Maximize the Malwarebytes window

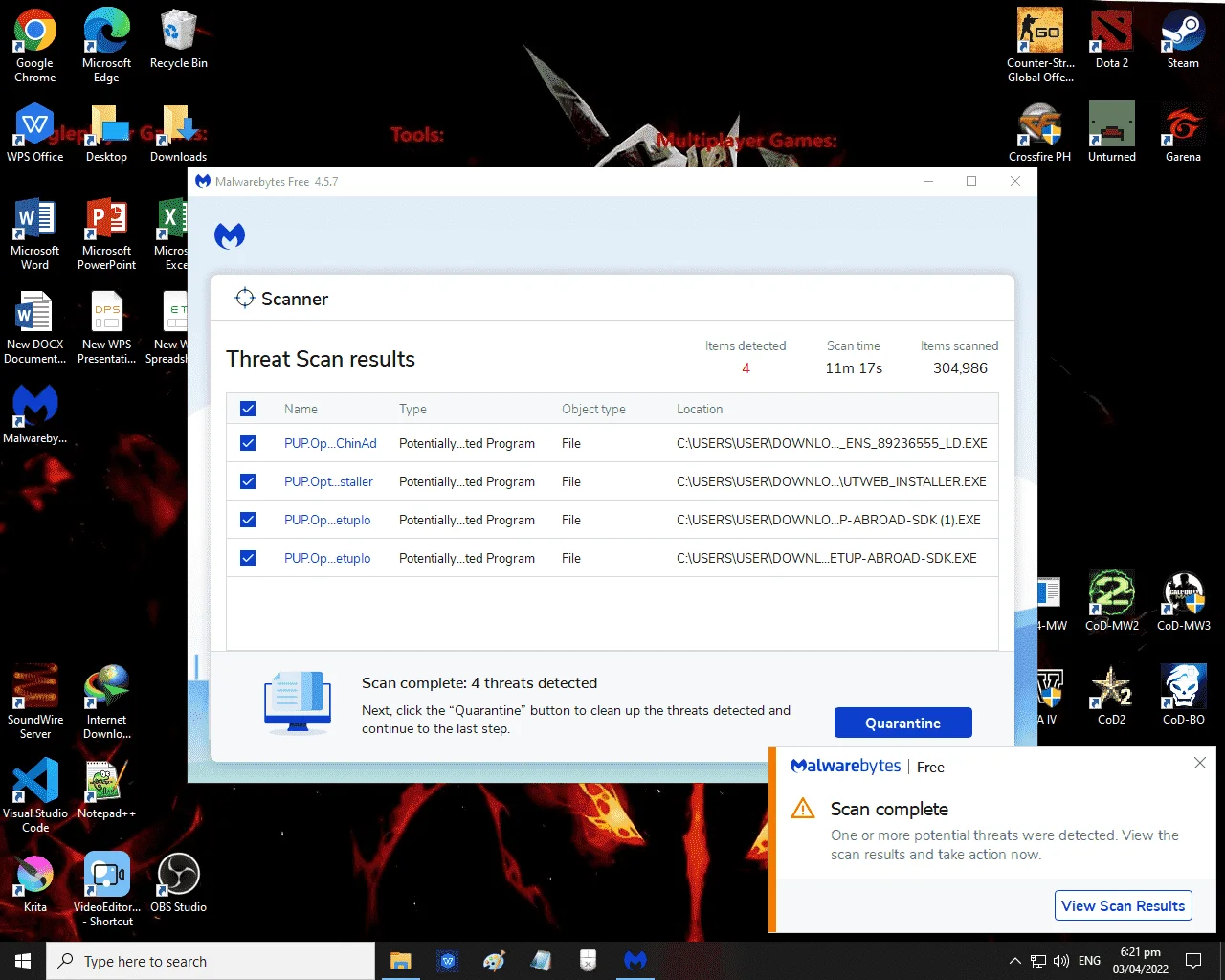click(x=971, y=181)
